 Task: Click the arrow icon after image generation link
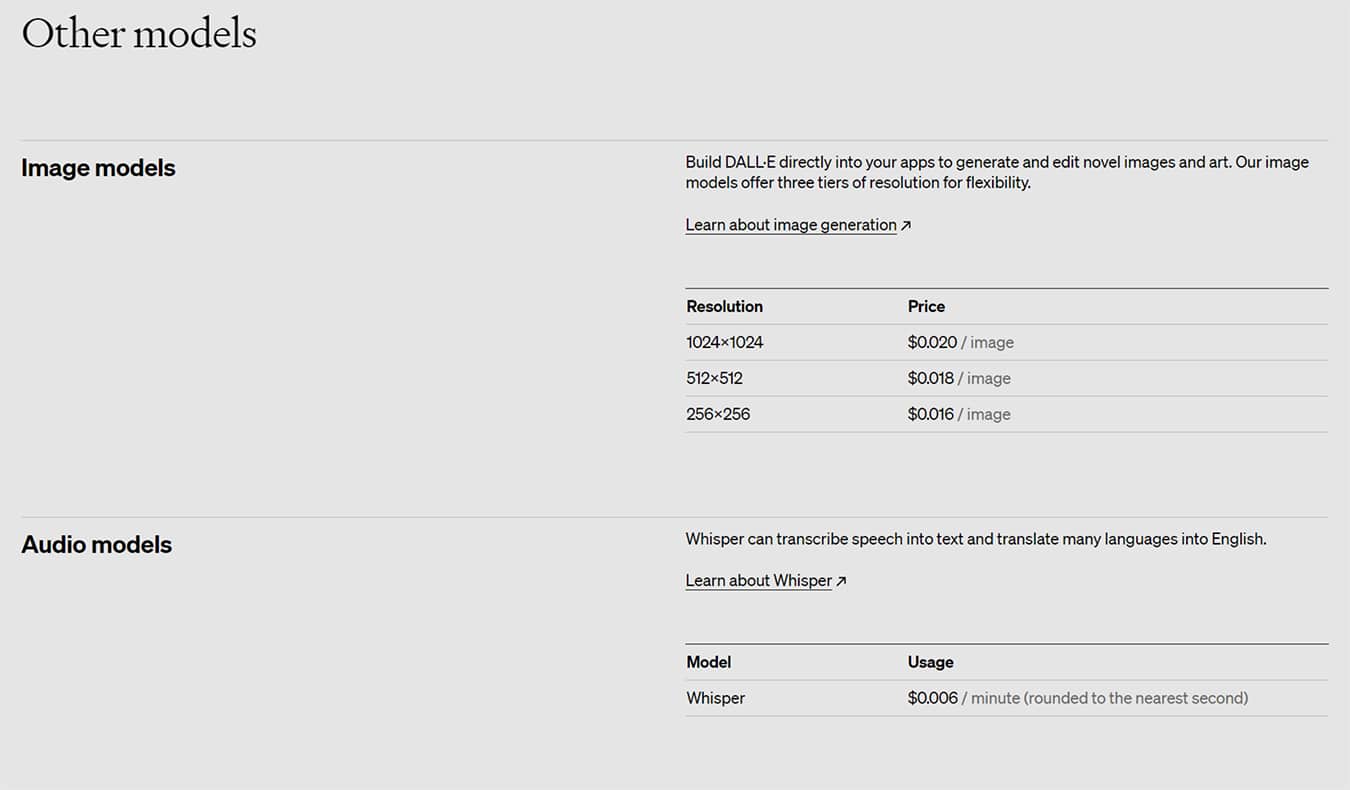[906, 226]
